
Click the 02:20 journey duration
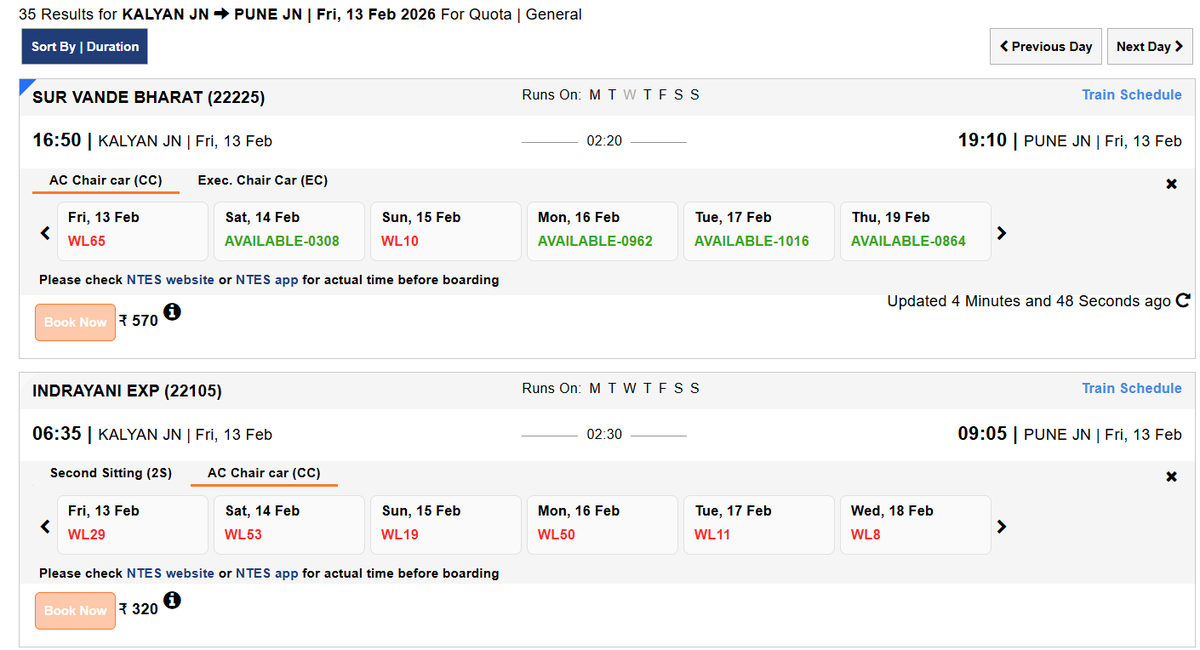coord(604,141)
